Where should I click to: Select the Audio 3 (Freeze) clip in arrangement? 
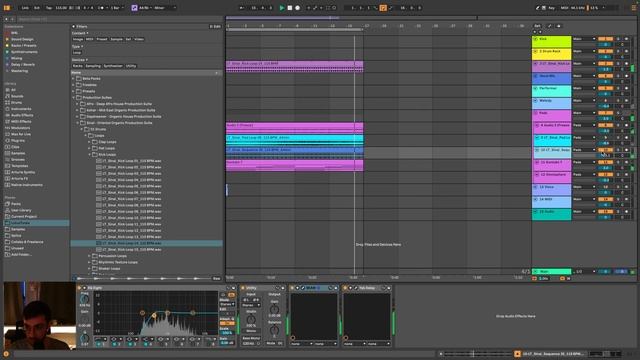click(x=294, y=128)
